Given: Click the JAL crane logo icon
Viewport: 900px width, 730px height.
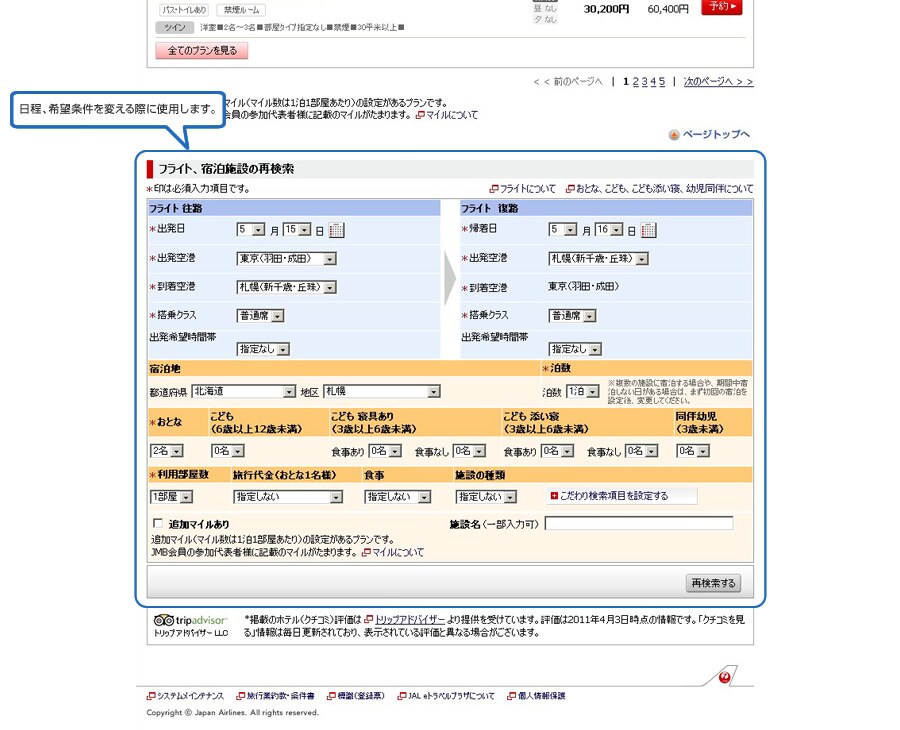Looking at the screenshot, I should (725, 677).
